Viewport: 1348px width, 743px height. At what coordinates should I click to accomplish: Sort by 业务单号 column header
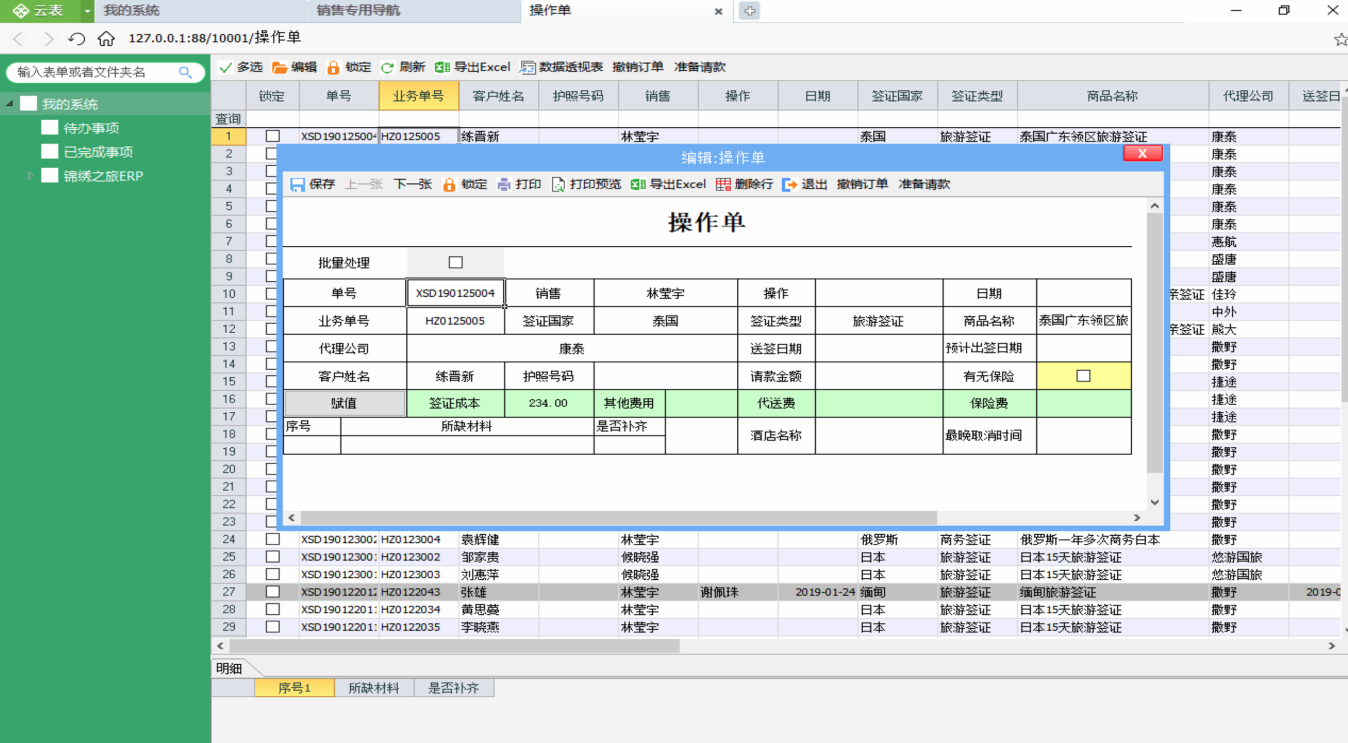pyautogui.click(x=418, y=96)
